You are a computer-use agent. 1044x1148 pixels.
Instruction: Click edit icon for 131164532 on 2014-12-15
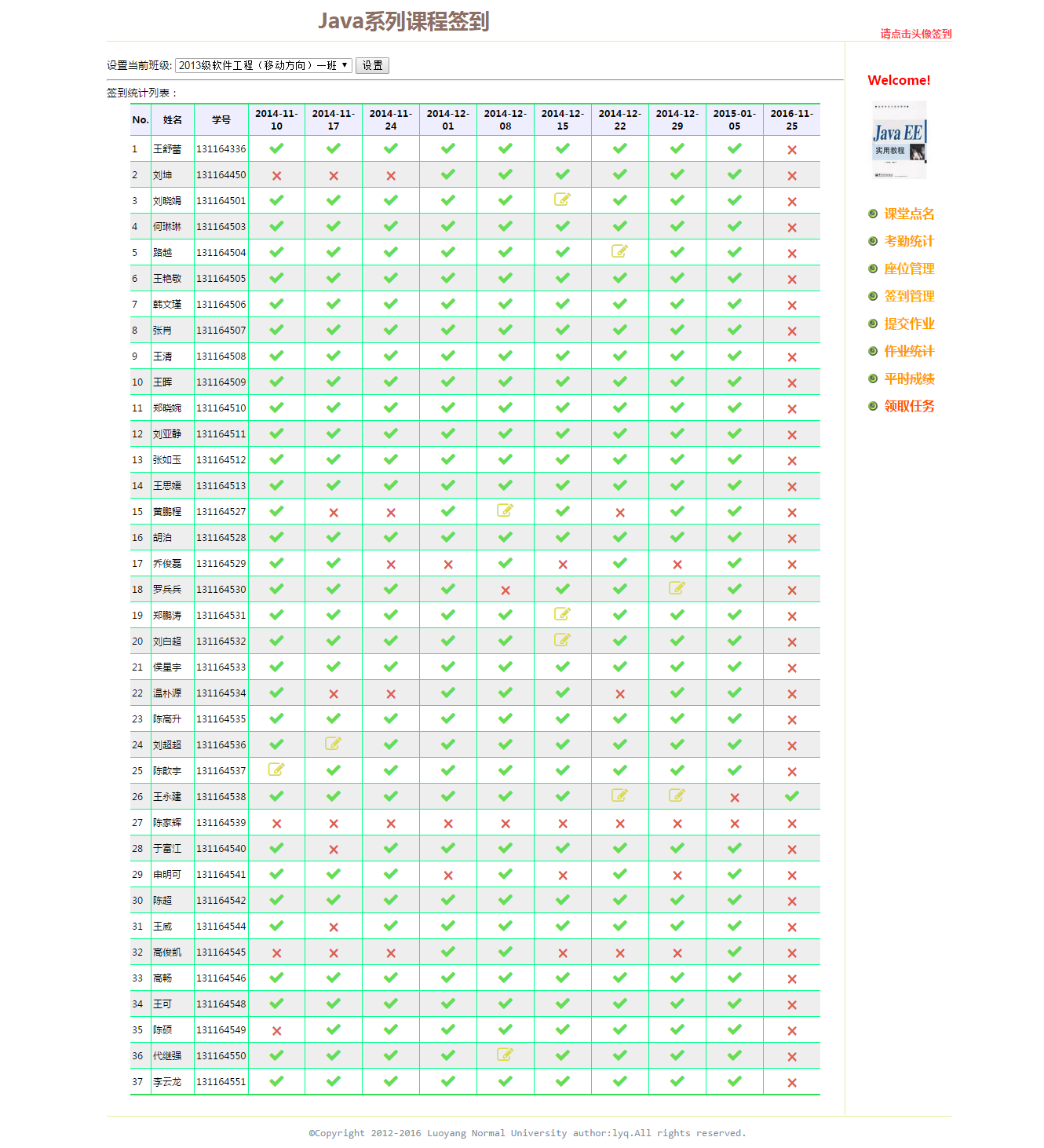point(562,640)
